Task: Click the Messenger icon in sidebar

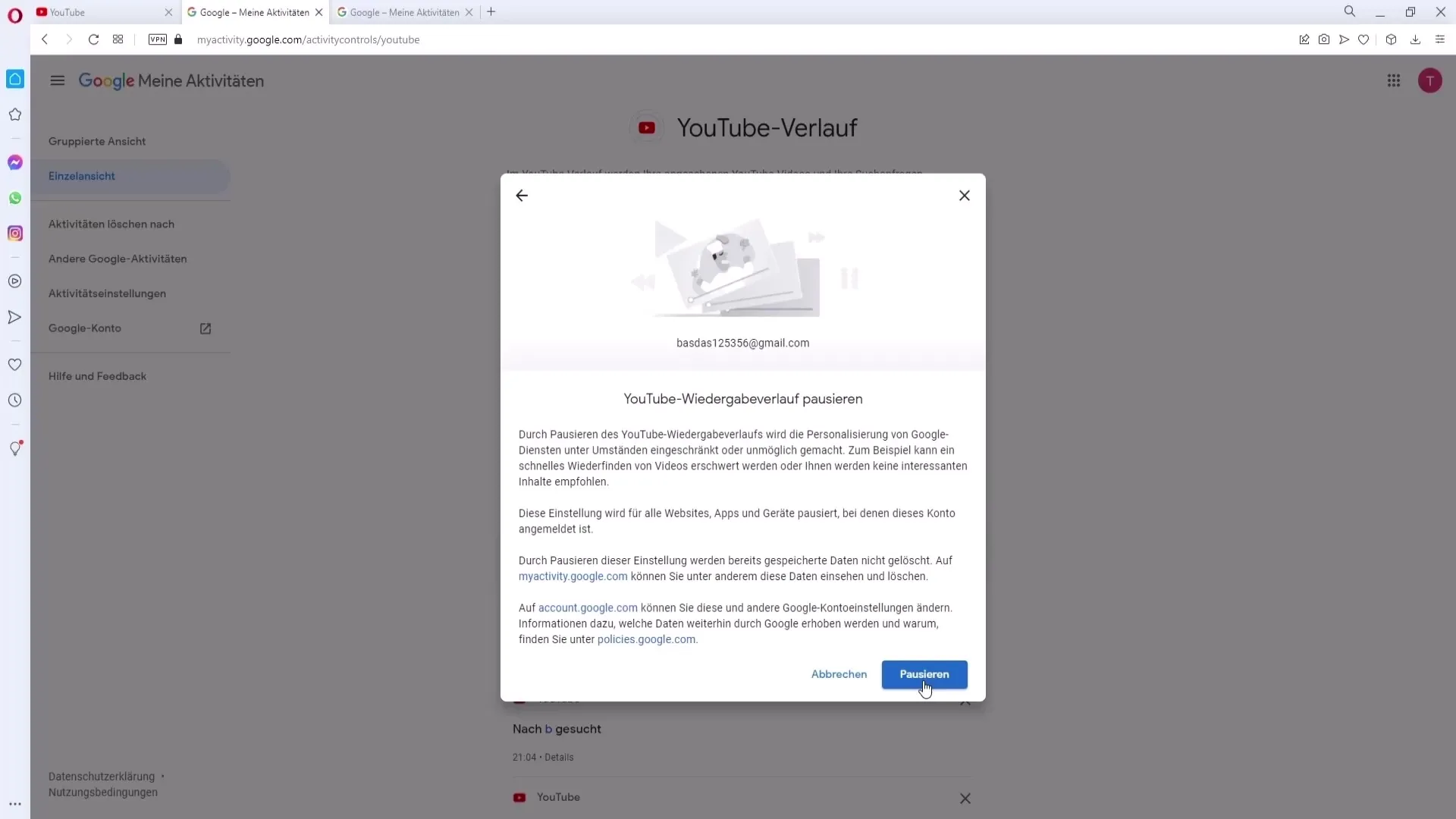Action: (x=15, y=162)
